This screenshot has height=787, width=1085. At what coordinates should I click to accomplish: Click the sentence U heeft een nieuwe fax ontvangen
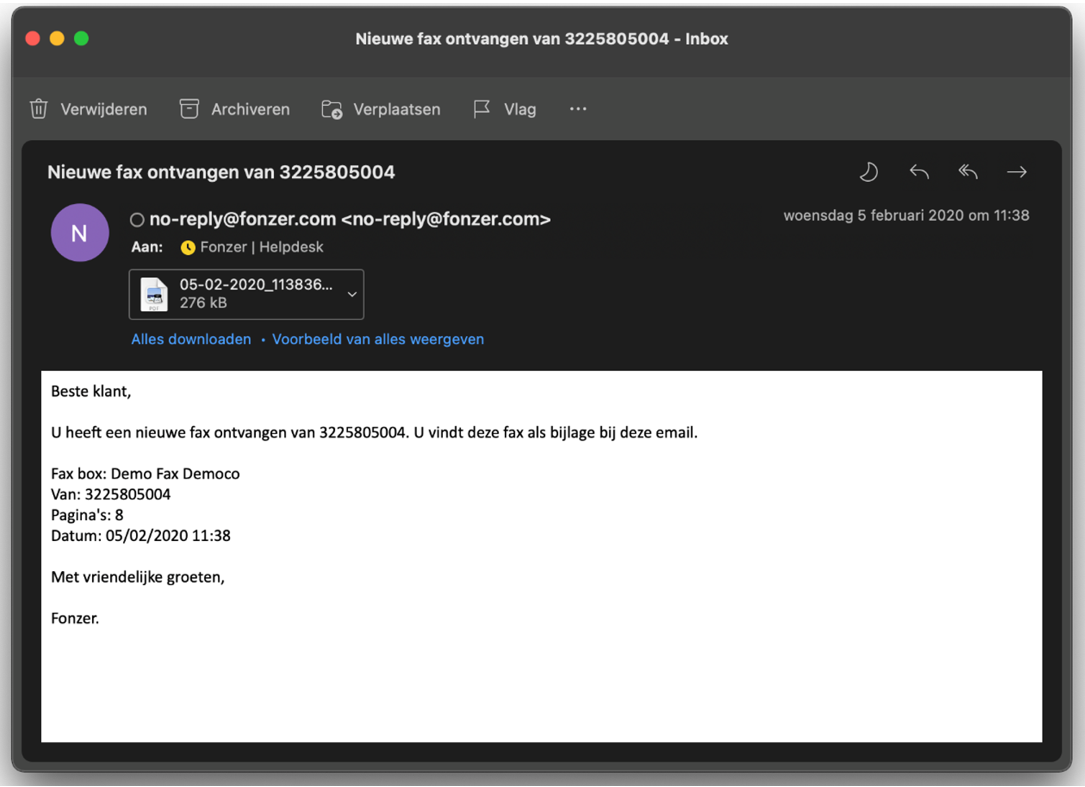(x=374, y=433)
